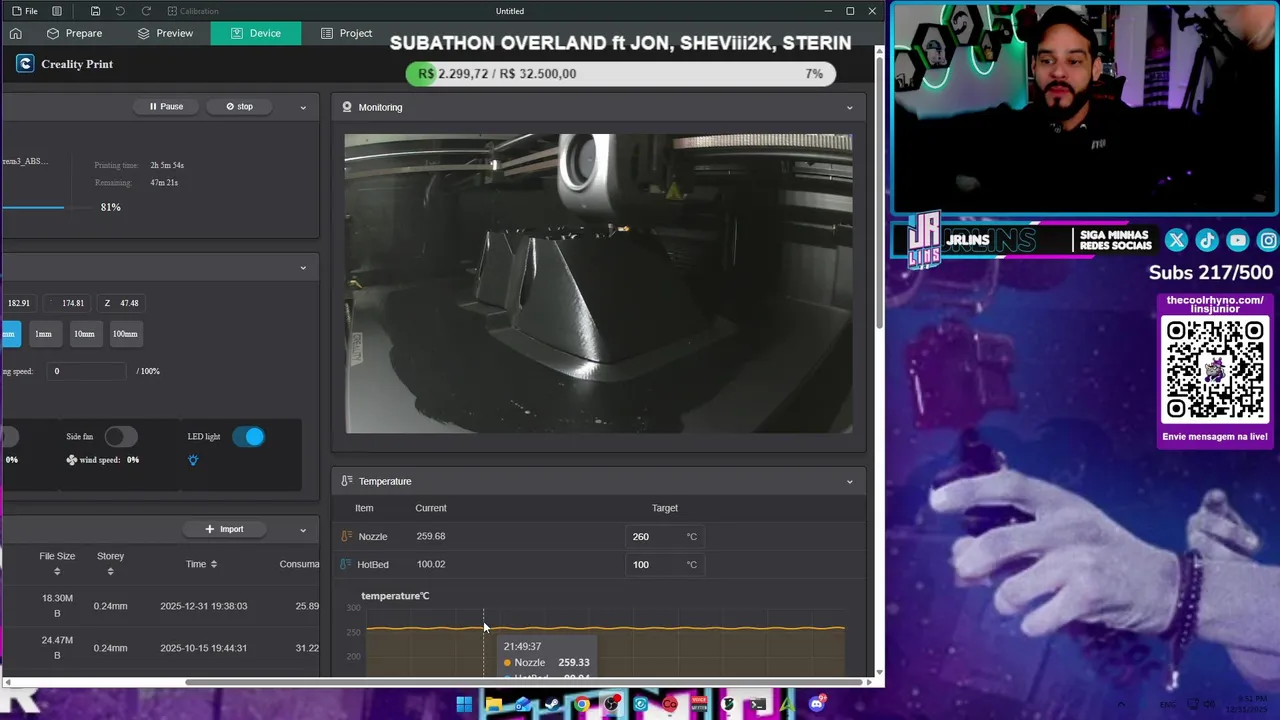The width and height of the screenshot is (1280, 720).
Task: Select the 100mm step size
Action: click(125, 334)
